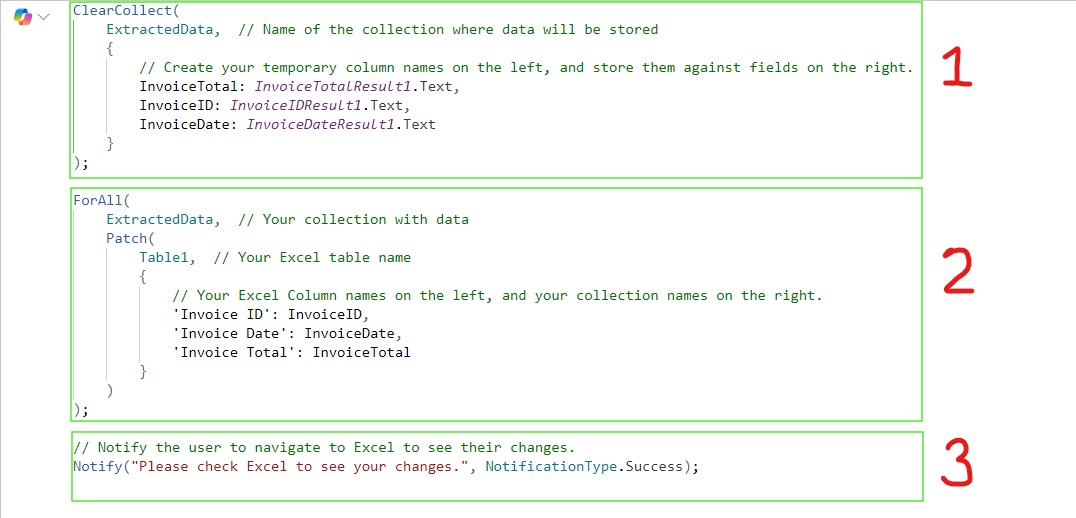Click InvoiceIDResult1 control reference
Image resolution: width=1076 pixels, height=518 pixels.
point(298,106)
